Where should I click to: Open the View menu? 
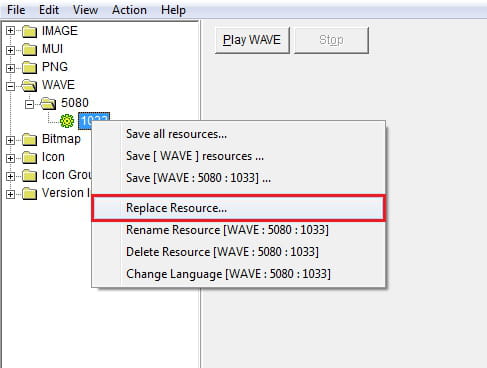[x=85, y=10]
